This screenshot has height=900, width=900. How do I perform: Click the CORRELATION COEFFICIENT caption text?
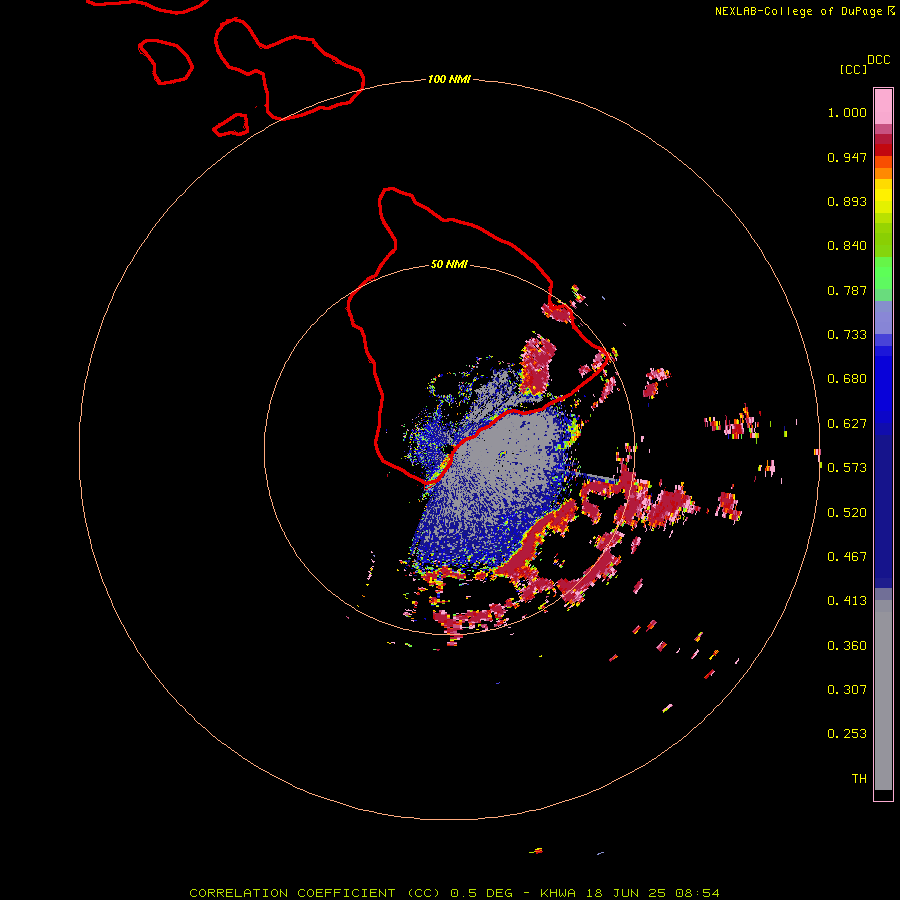(454, 893)
